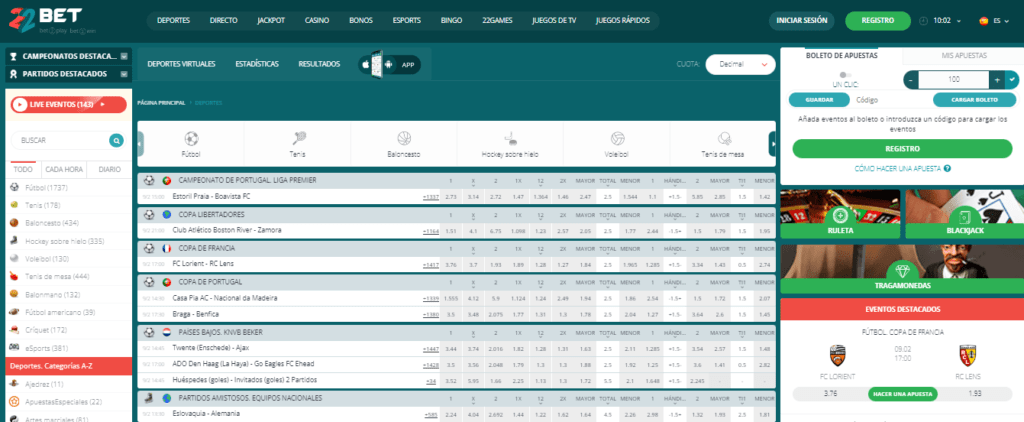Pick the Baloncesto basketball icon in the sports carousel

click(x=404, y=138)
